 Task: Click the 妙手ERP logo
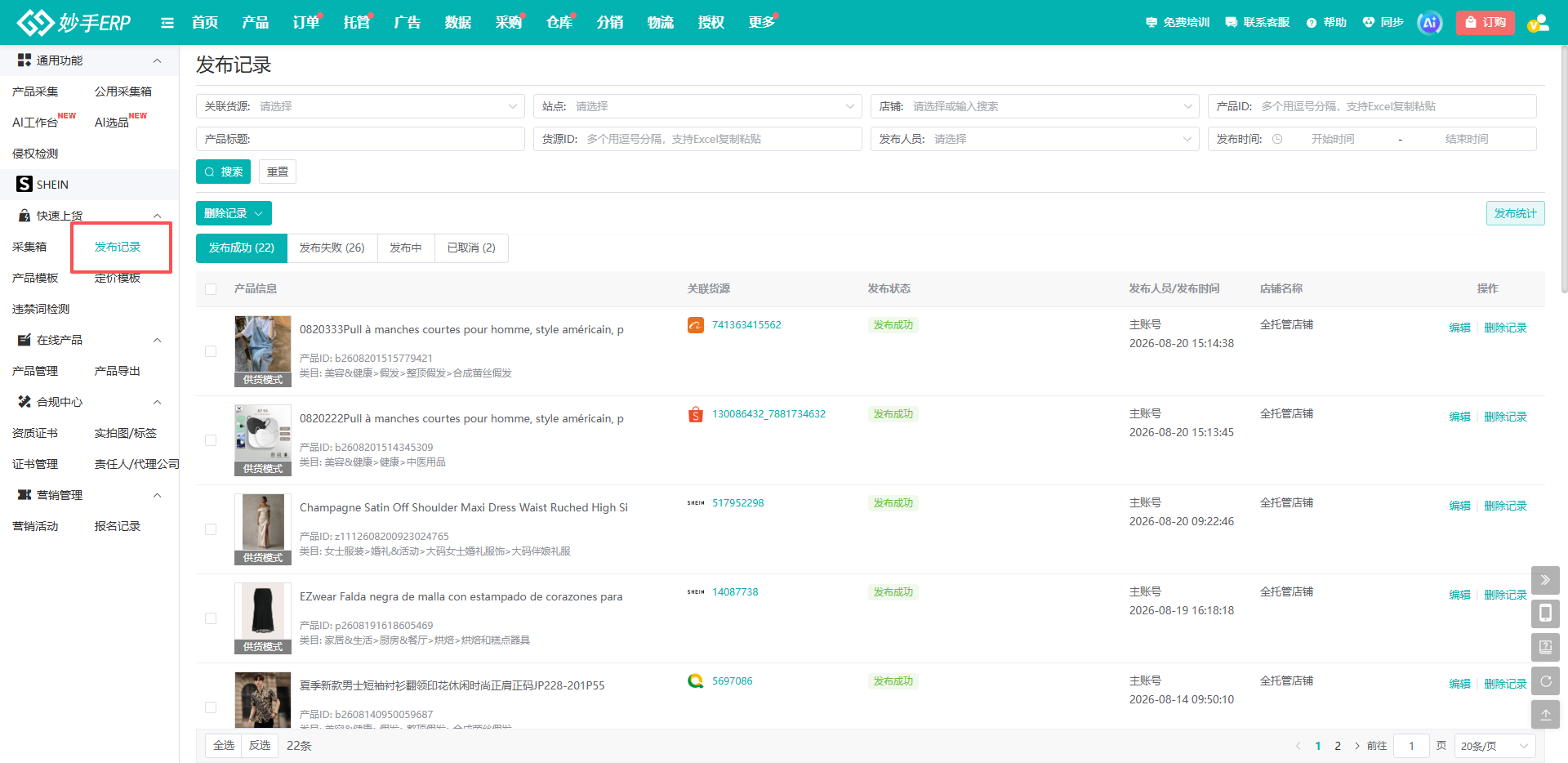pyautogui.click(x=73, y=22)
